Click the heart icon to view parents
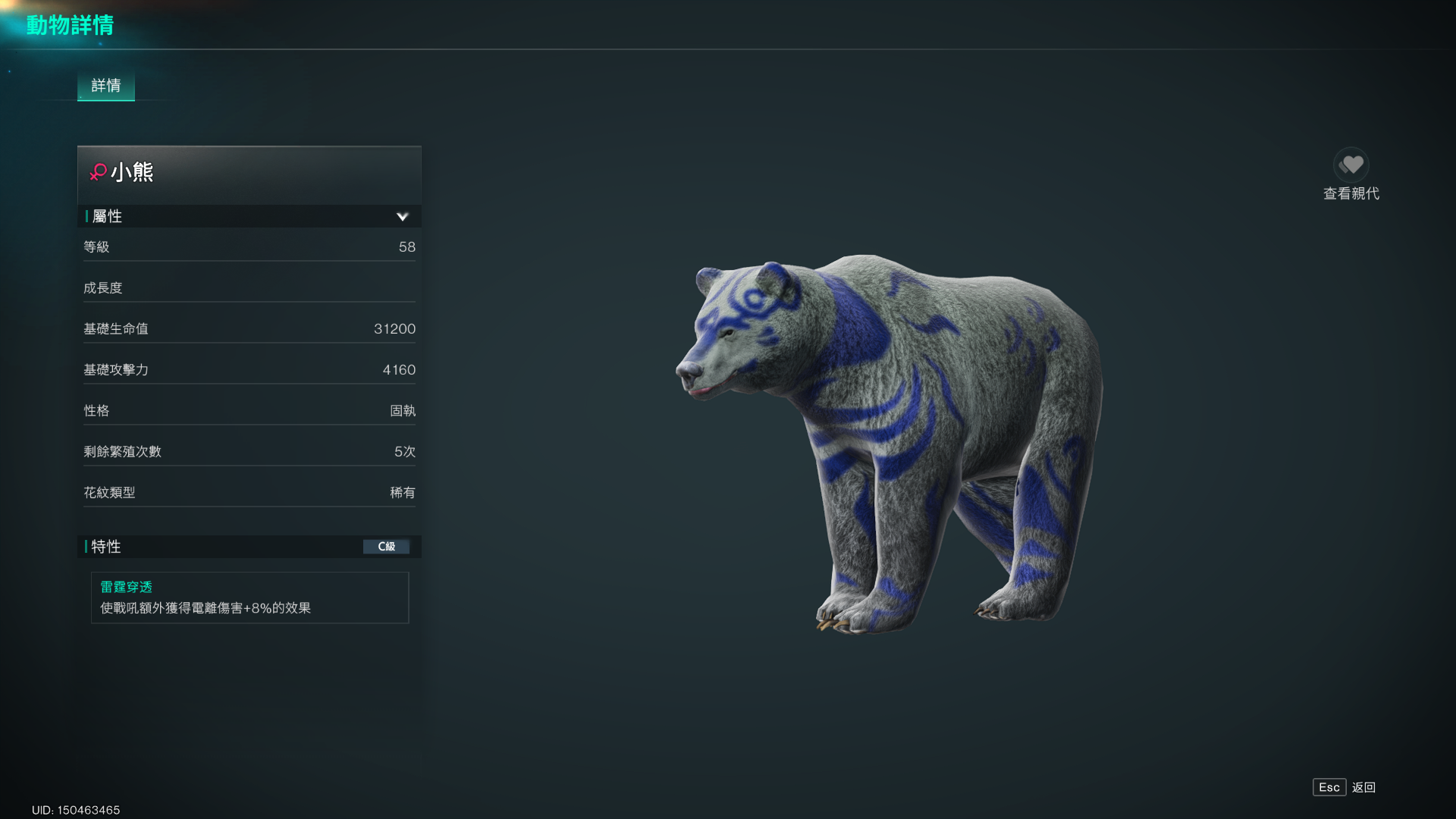The image size is (1456, 819). [x=1351, y=165]
